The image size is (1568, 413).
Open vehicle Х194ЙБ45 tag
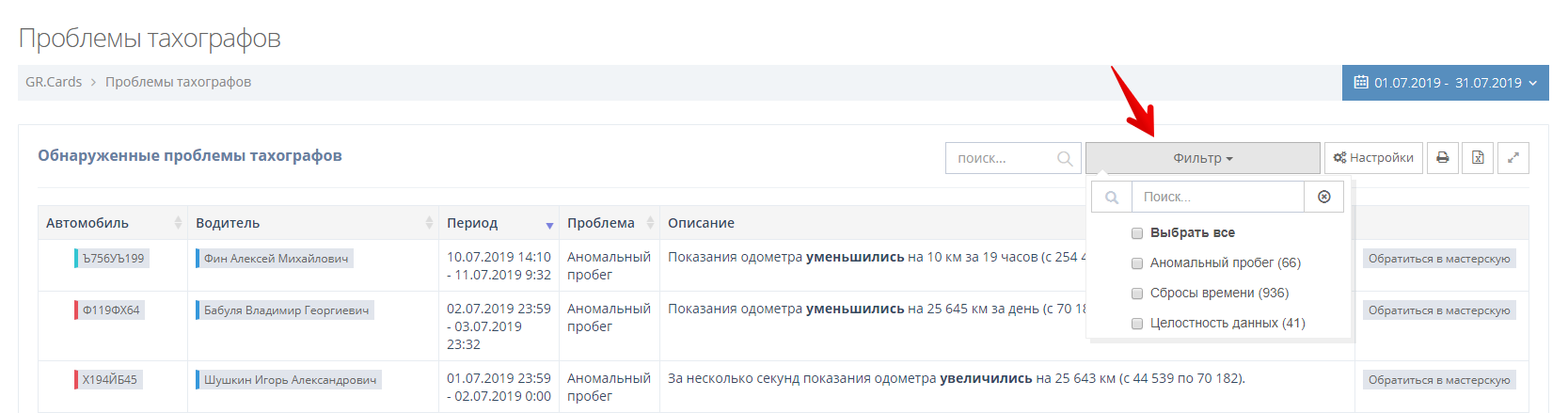click(107, 379)
